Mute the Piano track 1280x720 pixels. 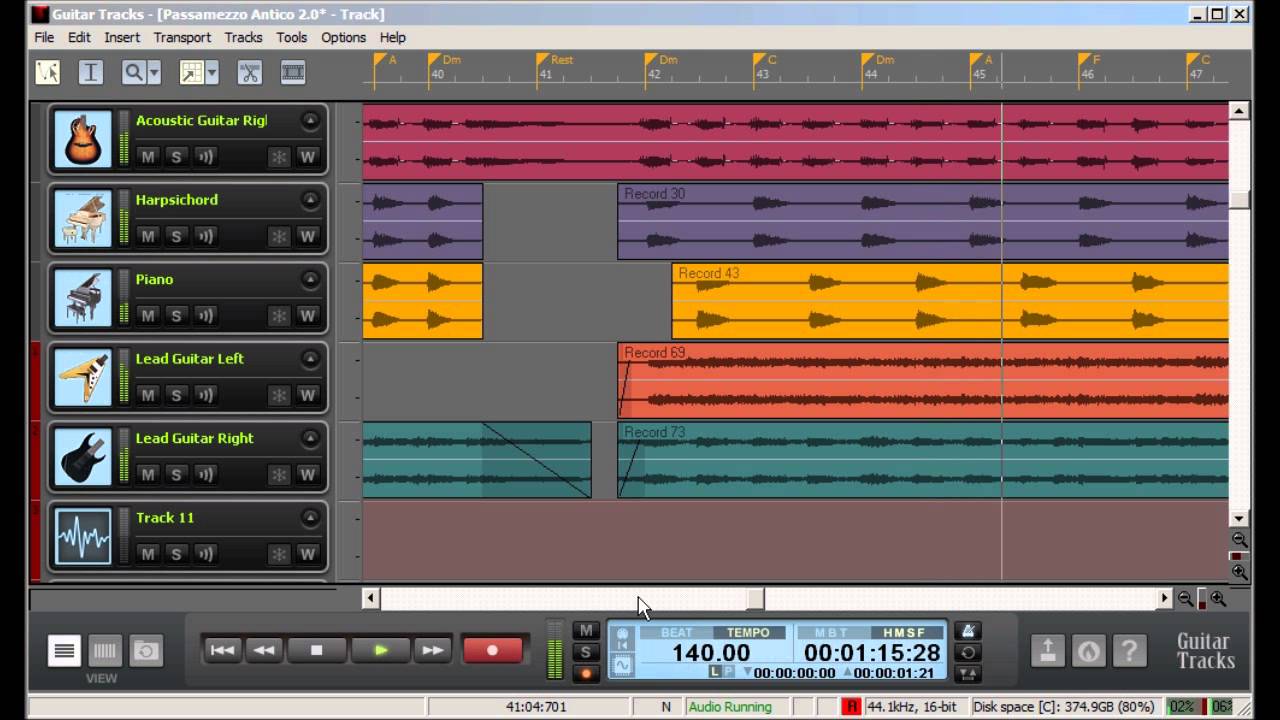coord(148,316)
